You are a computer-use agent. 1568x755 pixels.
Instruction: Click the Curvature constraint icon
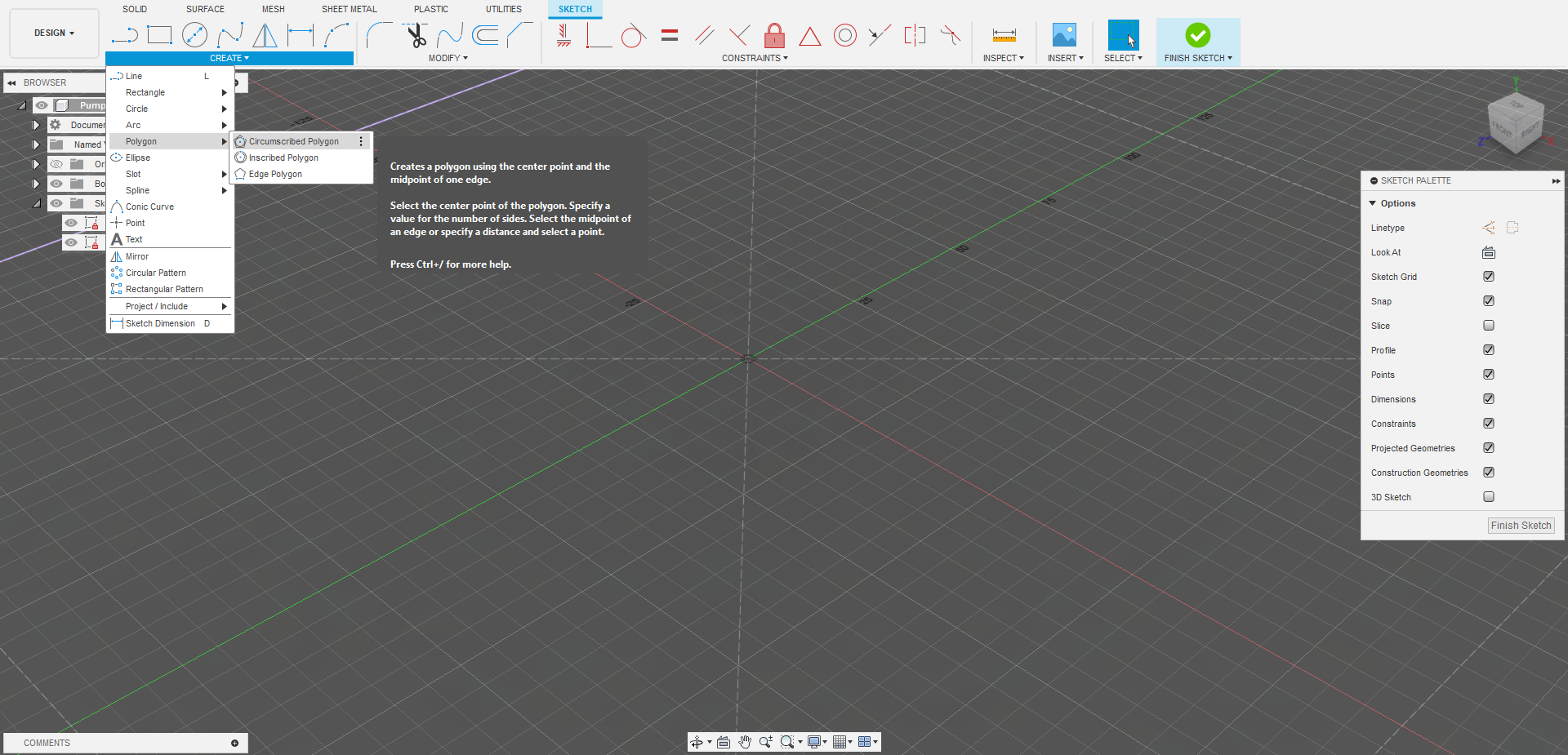pos(950,35)
